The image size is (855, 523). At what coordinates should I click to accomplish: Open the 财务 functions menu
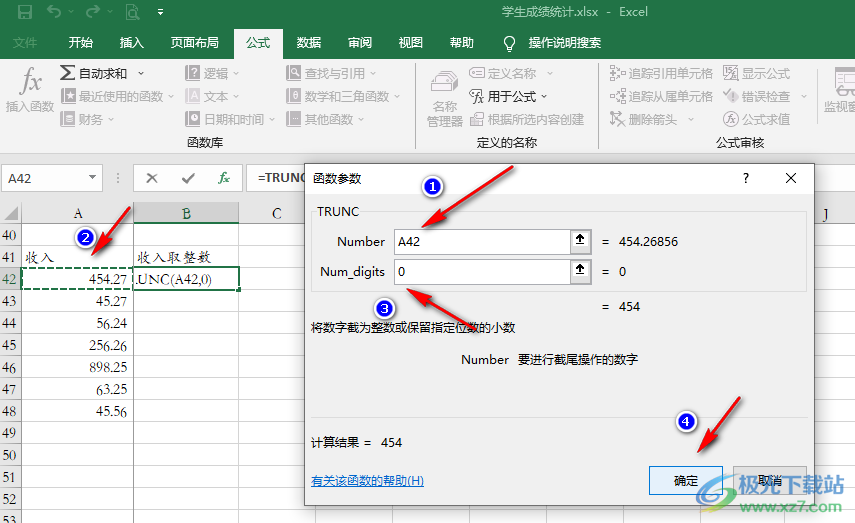click(x=87, y=119)
